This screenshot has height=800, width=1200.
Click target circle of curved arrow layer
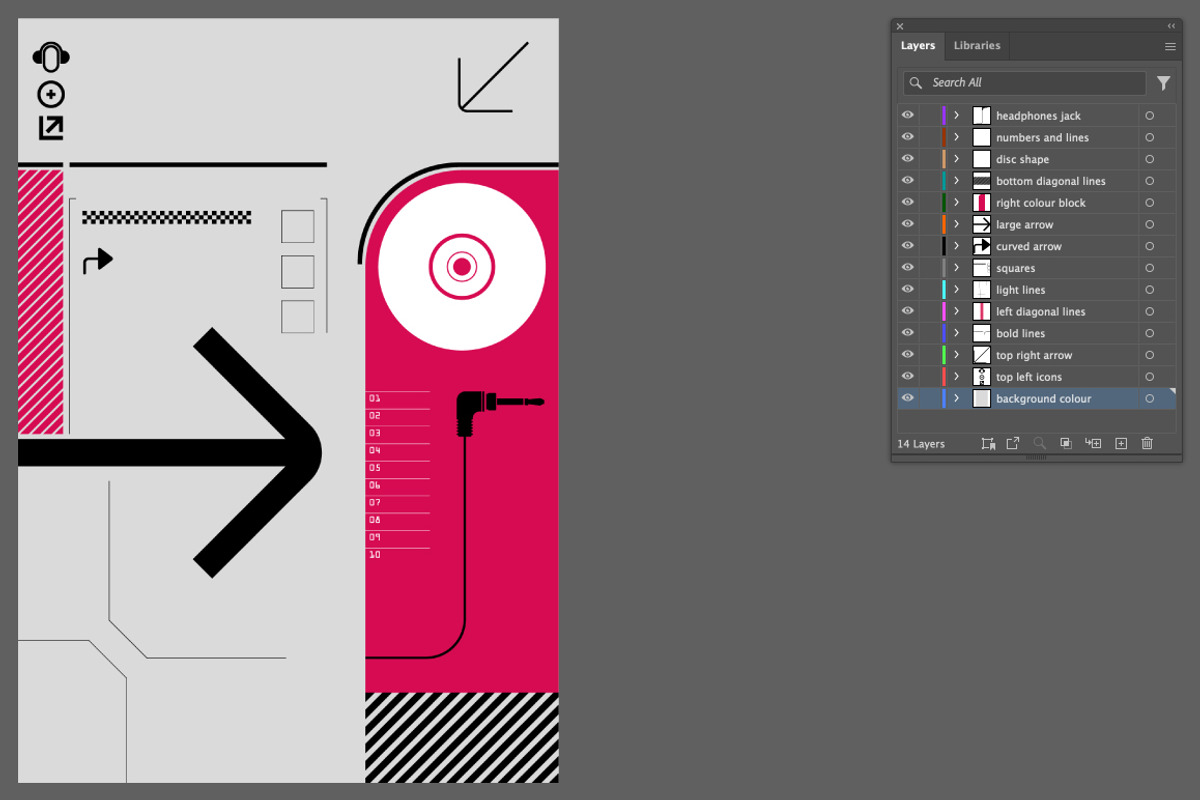(1150, 246)
